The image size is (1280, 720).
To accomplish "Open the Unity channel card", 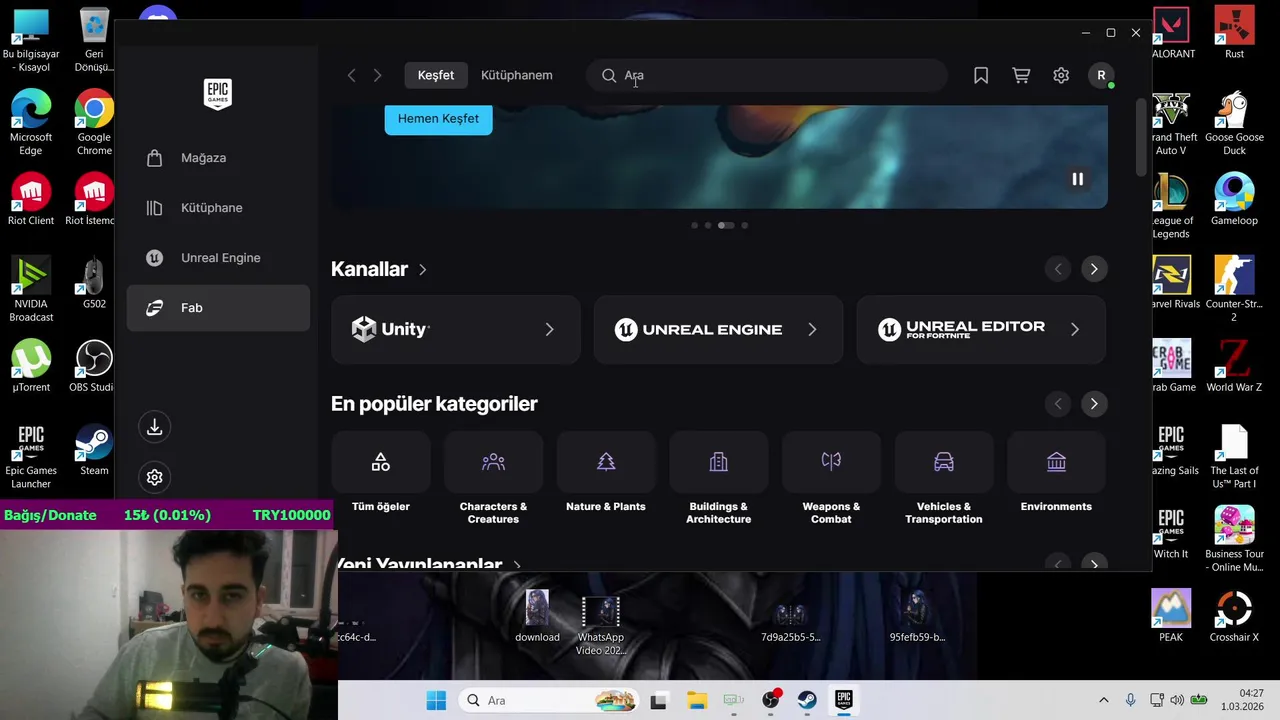I will tap(456, 329).
